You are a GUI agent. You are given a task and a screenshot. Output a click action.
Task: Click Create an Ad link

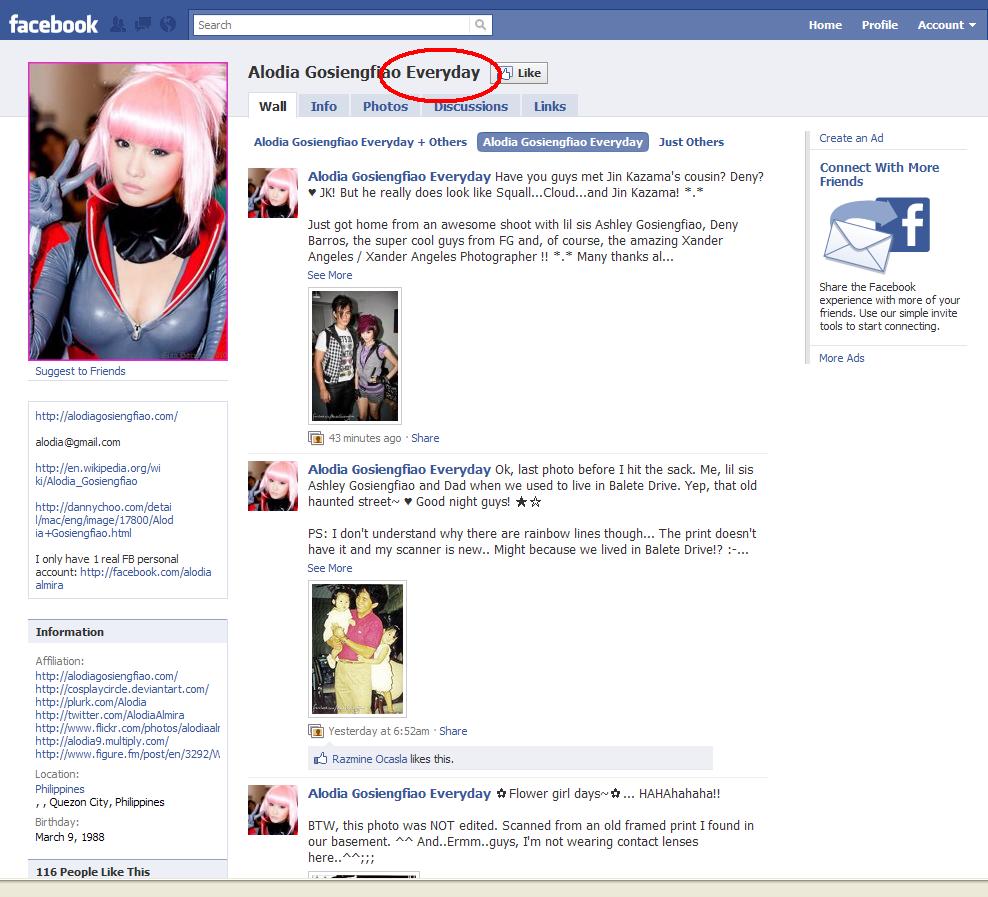(851, 138)
